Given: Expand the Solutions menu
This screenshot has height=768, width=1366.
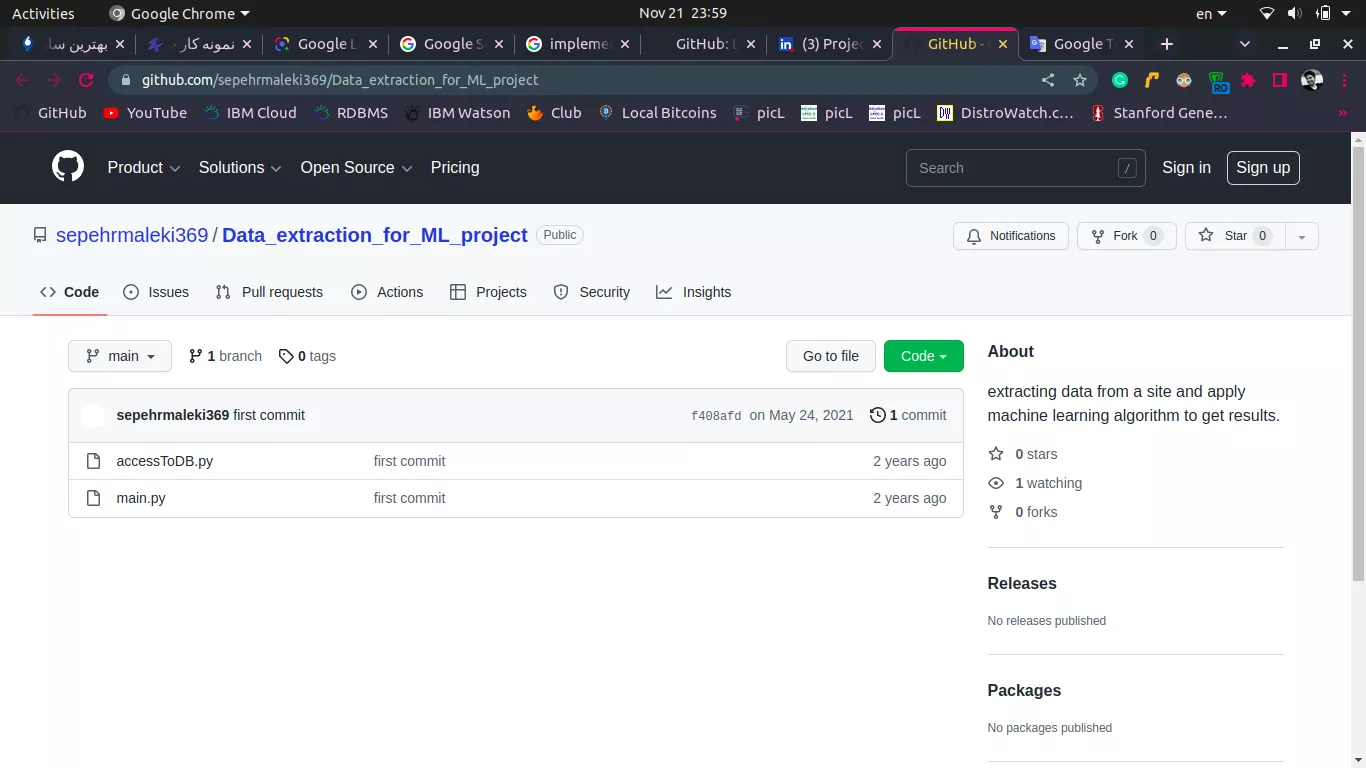Looking at the screenshot, I should click(x=240, y=167).
